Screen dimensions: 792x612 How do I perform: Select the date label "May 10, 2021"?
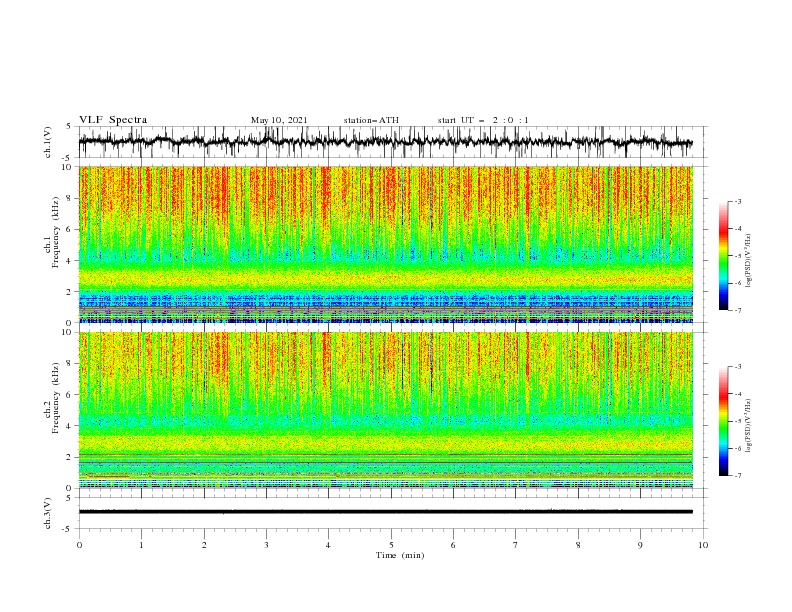coord(279,120)
